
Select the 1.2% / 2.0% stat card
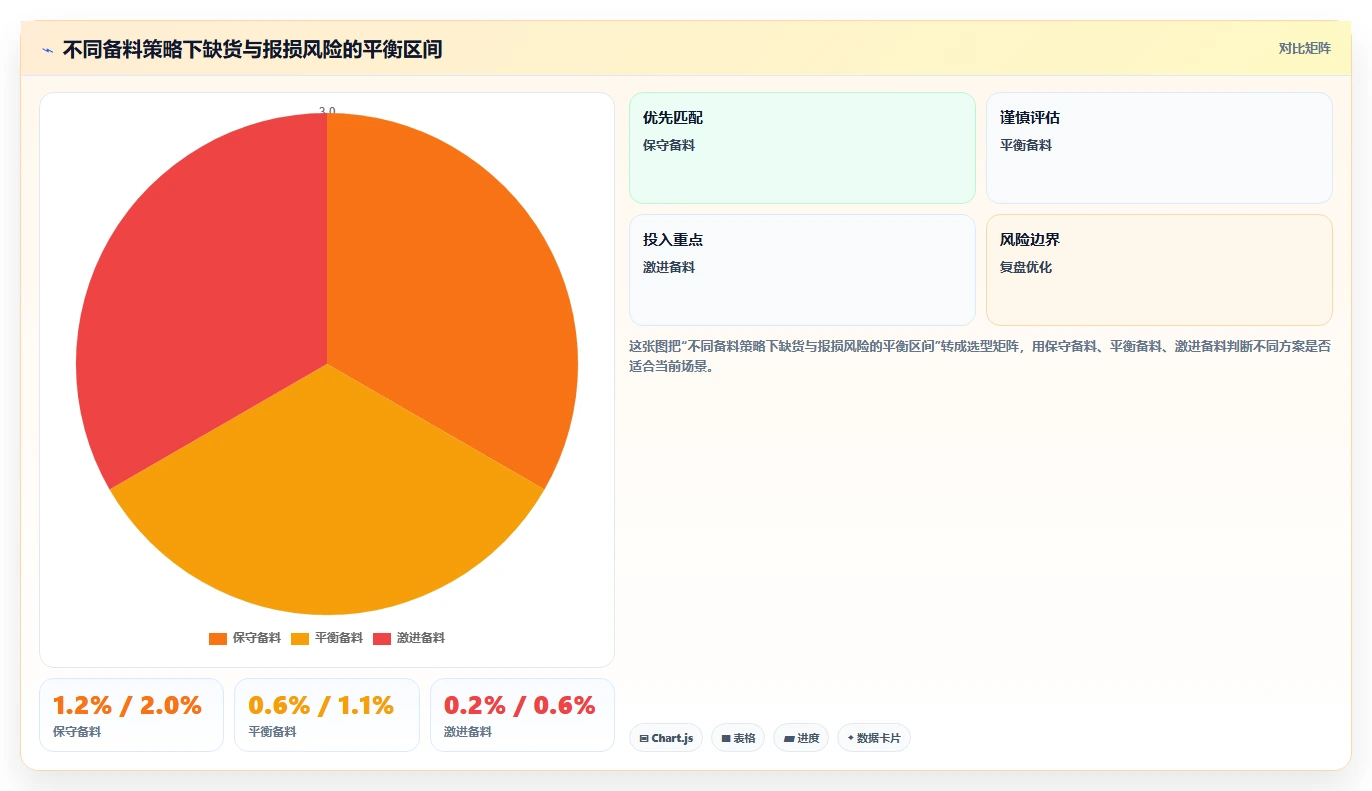pos(131,715)
